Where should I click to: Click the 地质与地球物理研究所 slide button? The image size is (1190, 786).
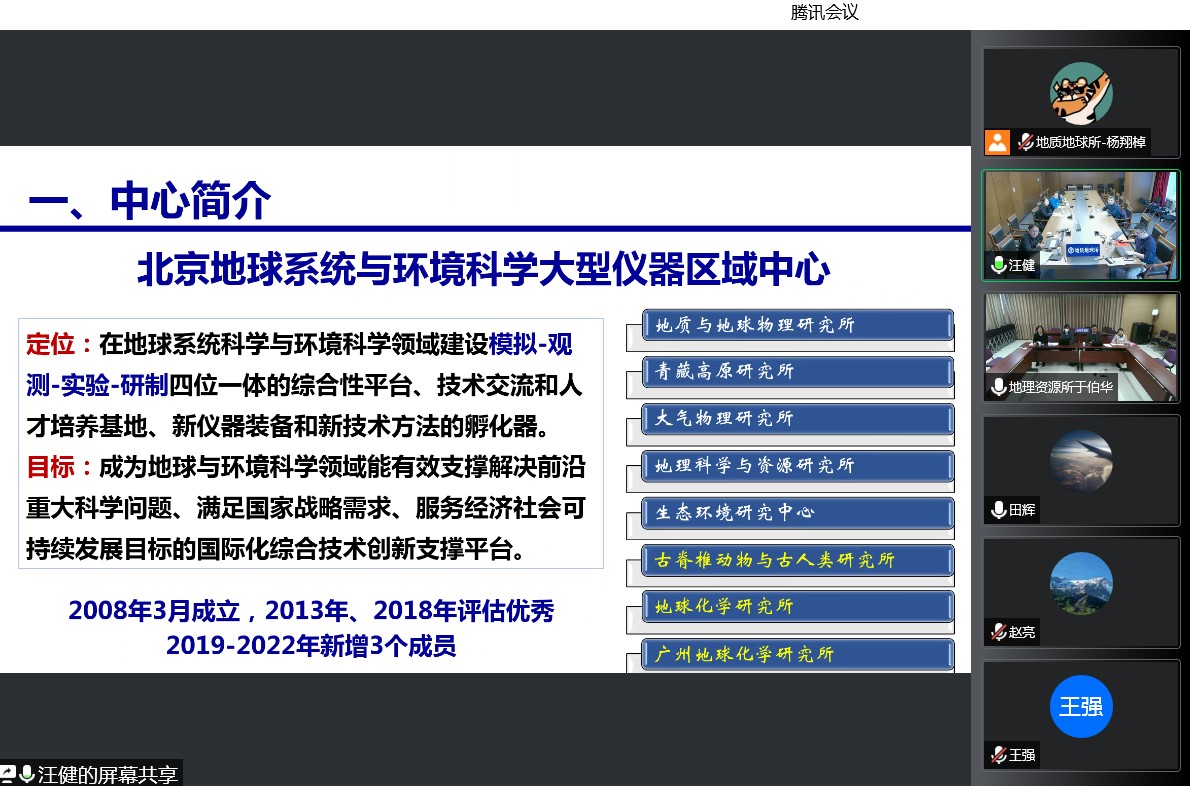tap(796, 325)
